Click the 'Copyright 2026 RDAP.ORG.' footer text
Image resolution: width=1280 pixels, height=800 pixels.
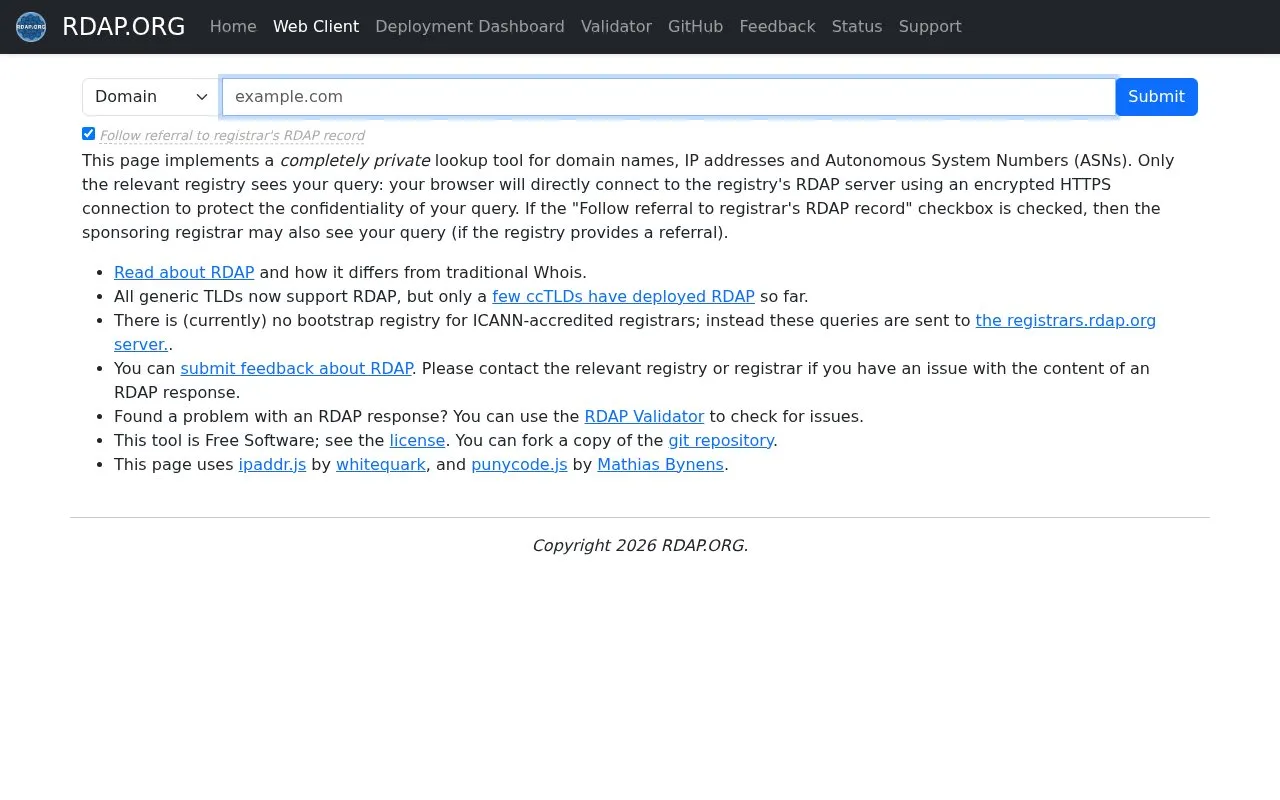(x=640, y=545)
